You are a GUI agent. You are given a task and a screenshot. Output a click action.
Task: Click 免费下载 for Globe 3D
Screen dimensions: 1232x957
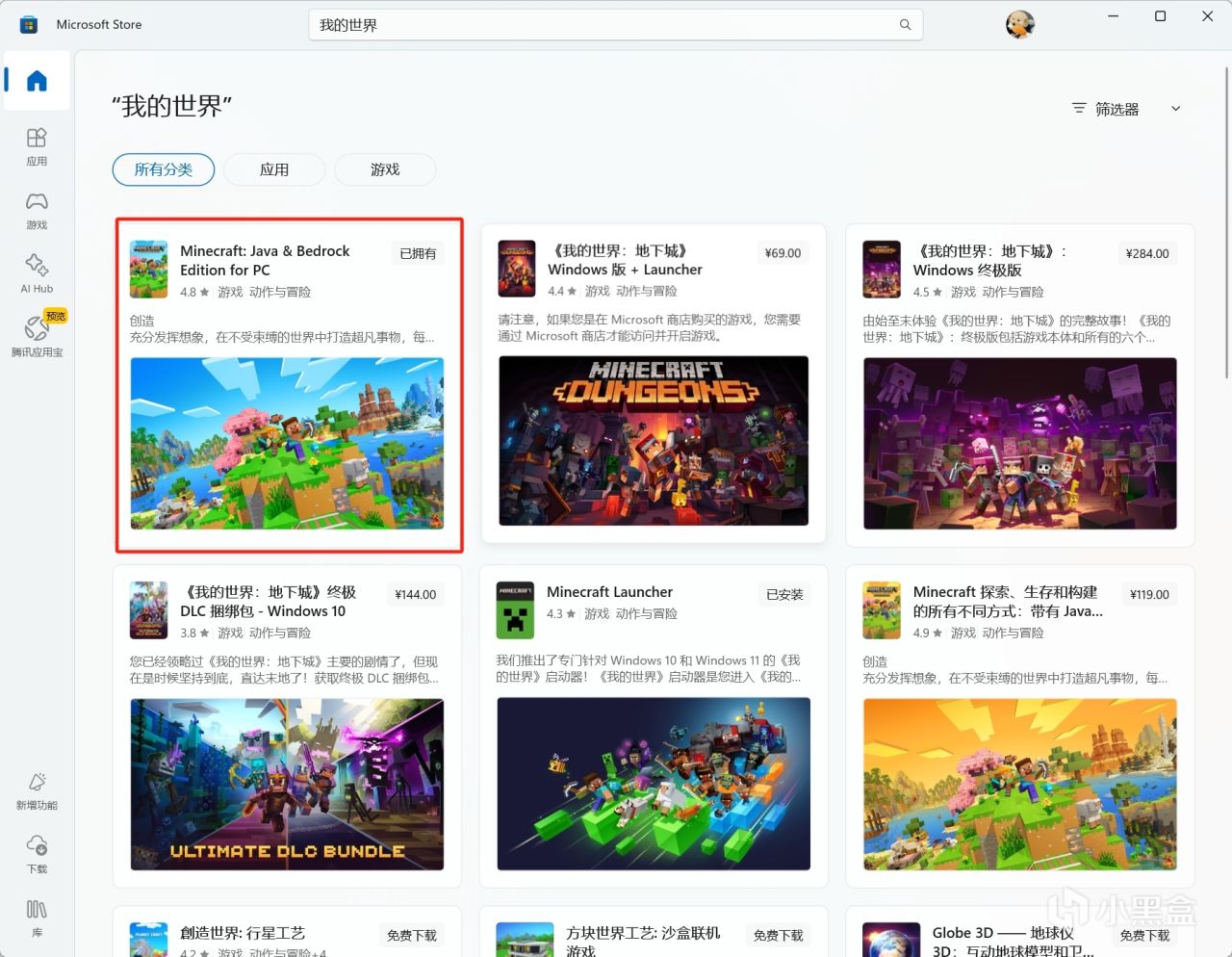pos(1144,935)
